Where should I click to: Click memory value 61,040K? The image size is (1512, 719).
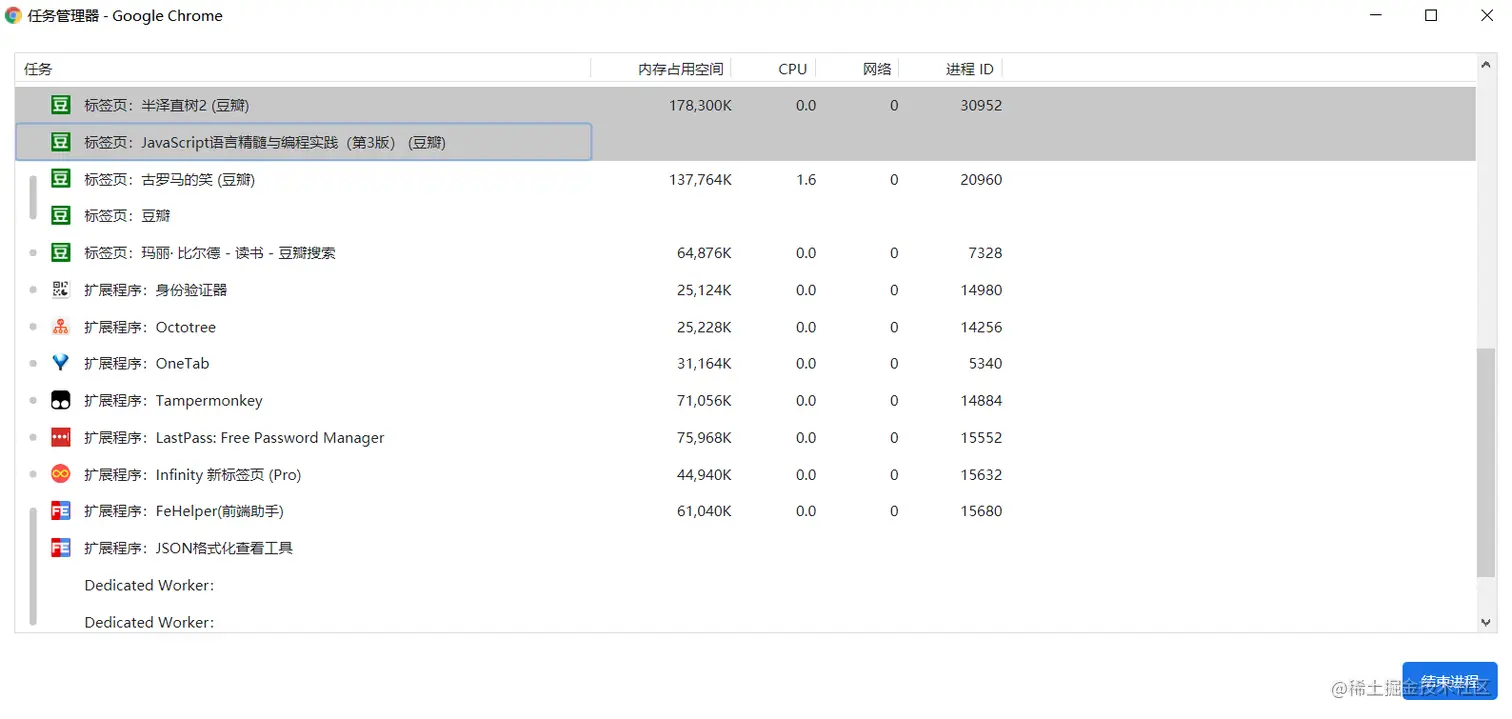704,511
